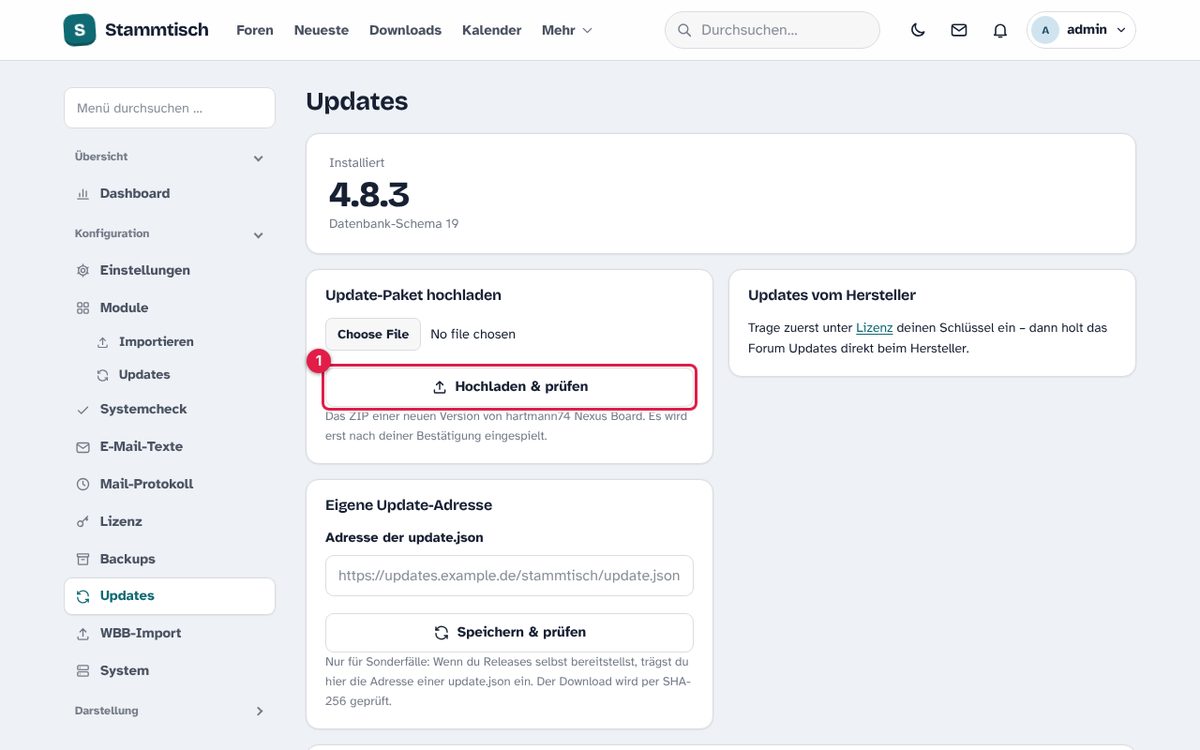Go to Foren in top navigation

pyautogui.click(x=255, y=30)
